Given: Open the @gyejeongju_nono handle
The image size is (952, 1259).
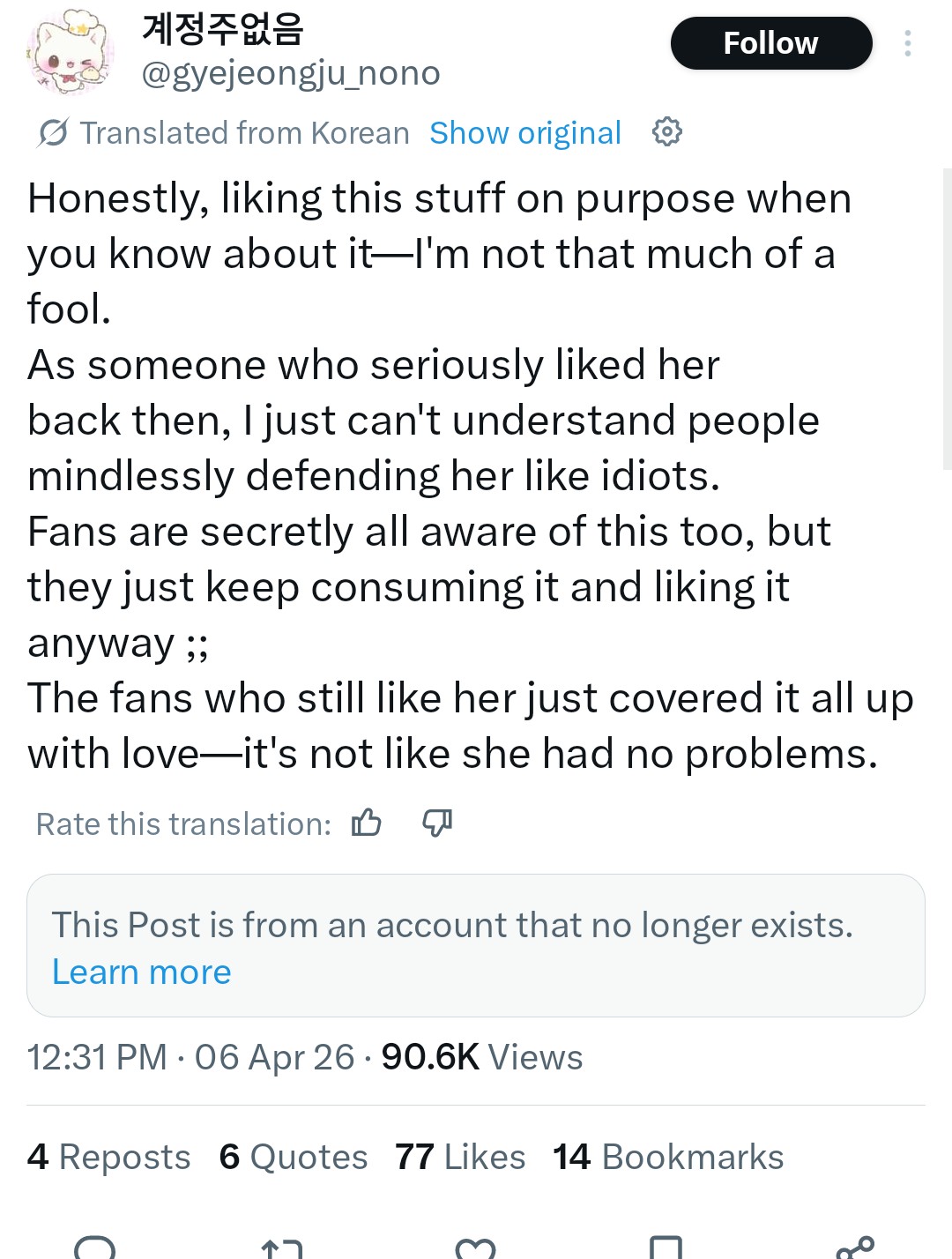Looking at the screenshot, I should point(291,74).
